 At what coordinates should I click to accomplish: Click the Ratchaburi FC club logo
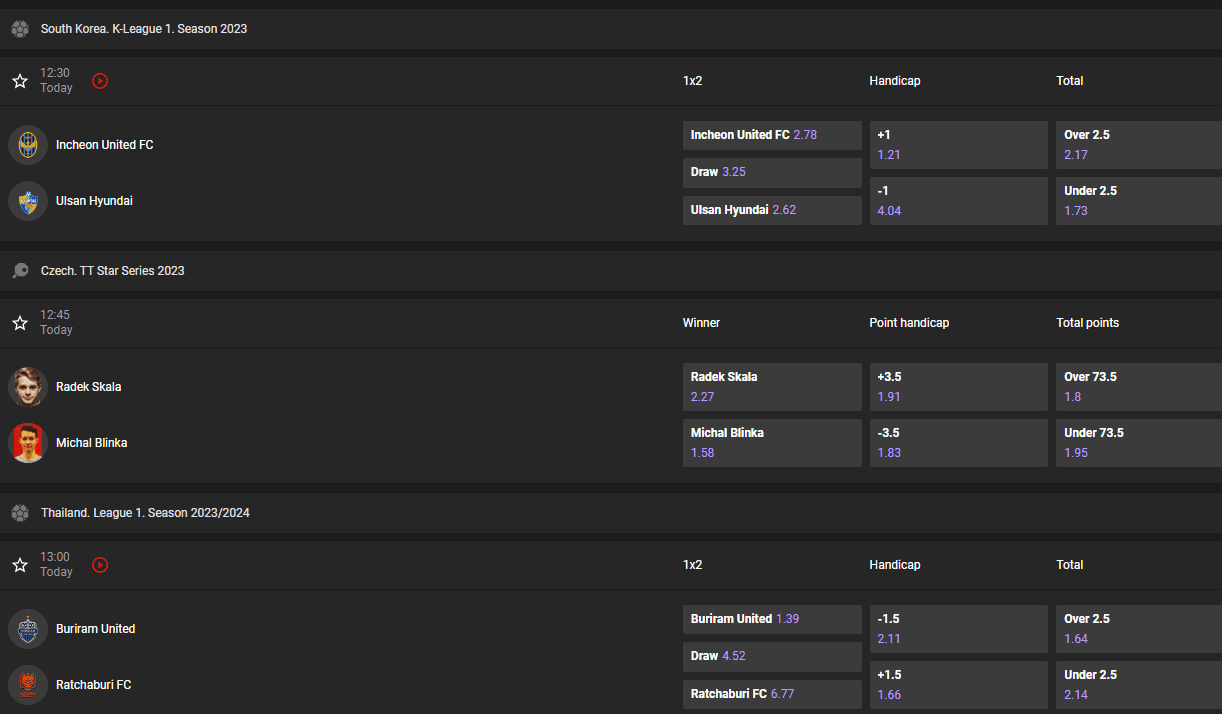pos(28,685)
